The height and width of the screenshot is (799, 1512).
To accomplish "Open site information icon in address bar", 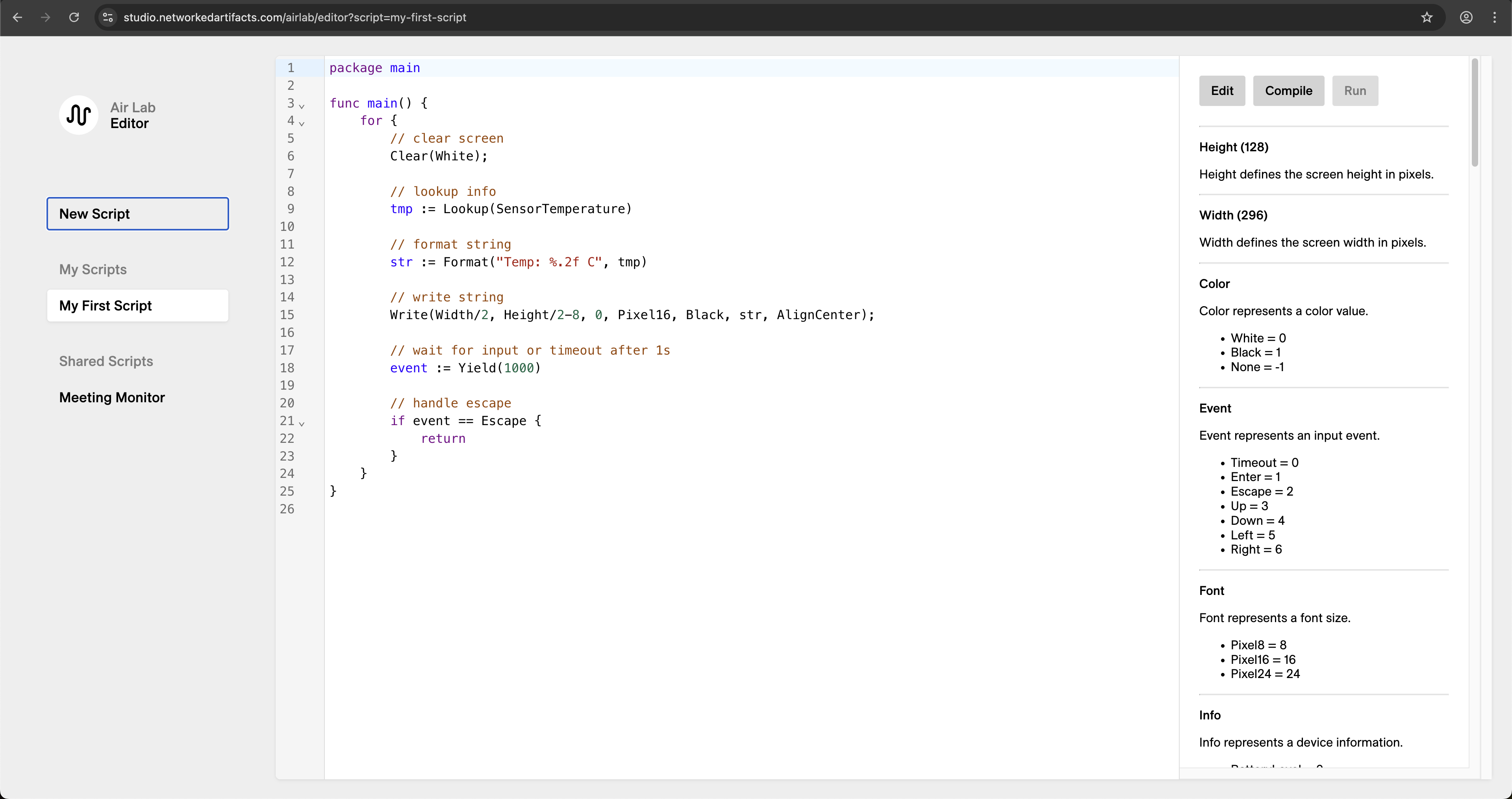I will (108, 18).
